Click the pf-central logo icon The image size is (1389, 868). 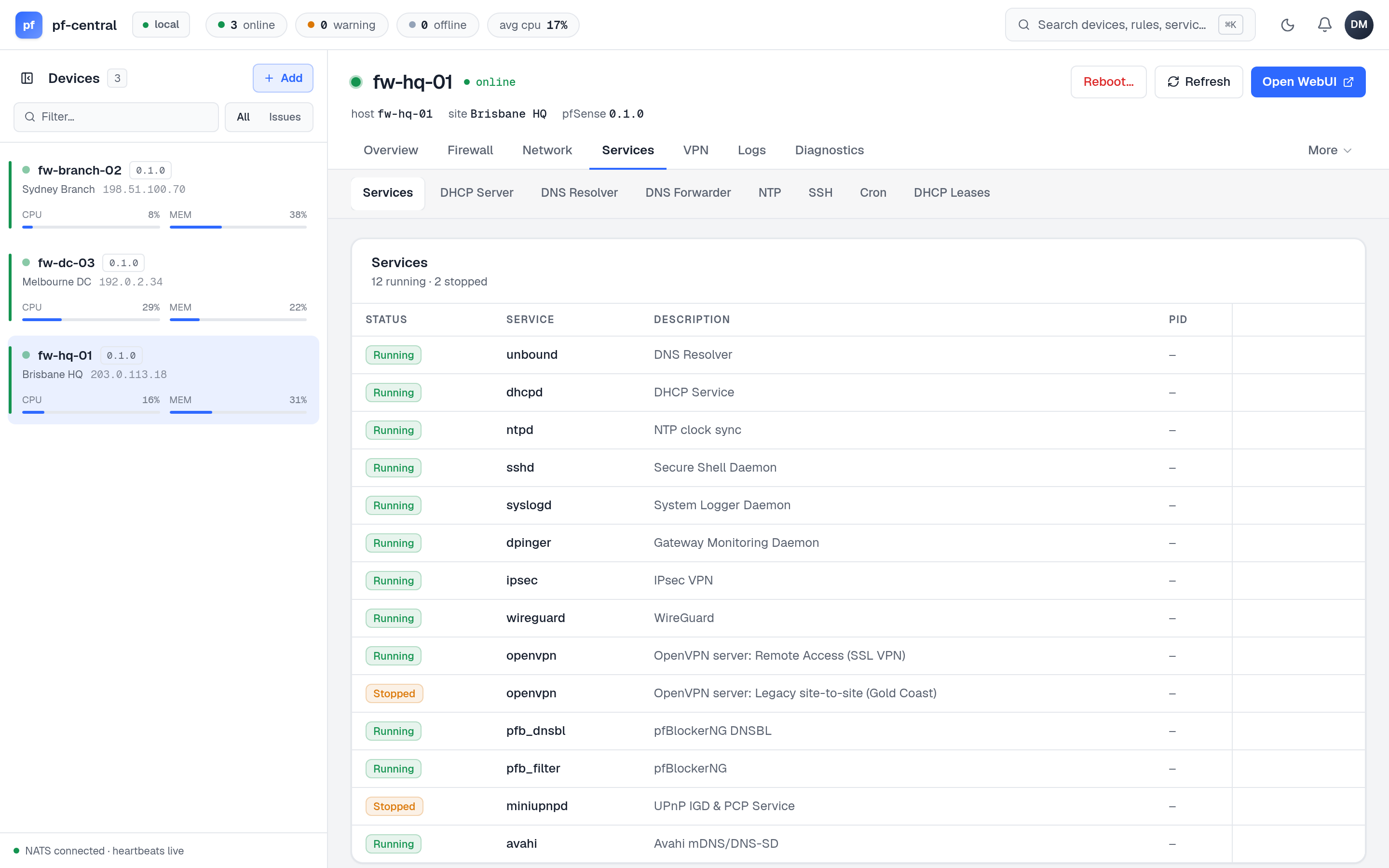coord(29,25)
